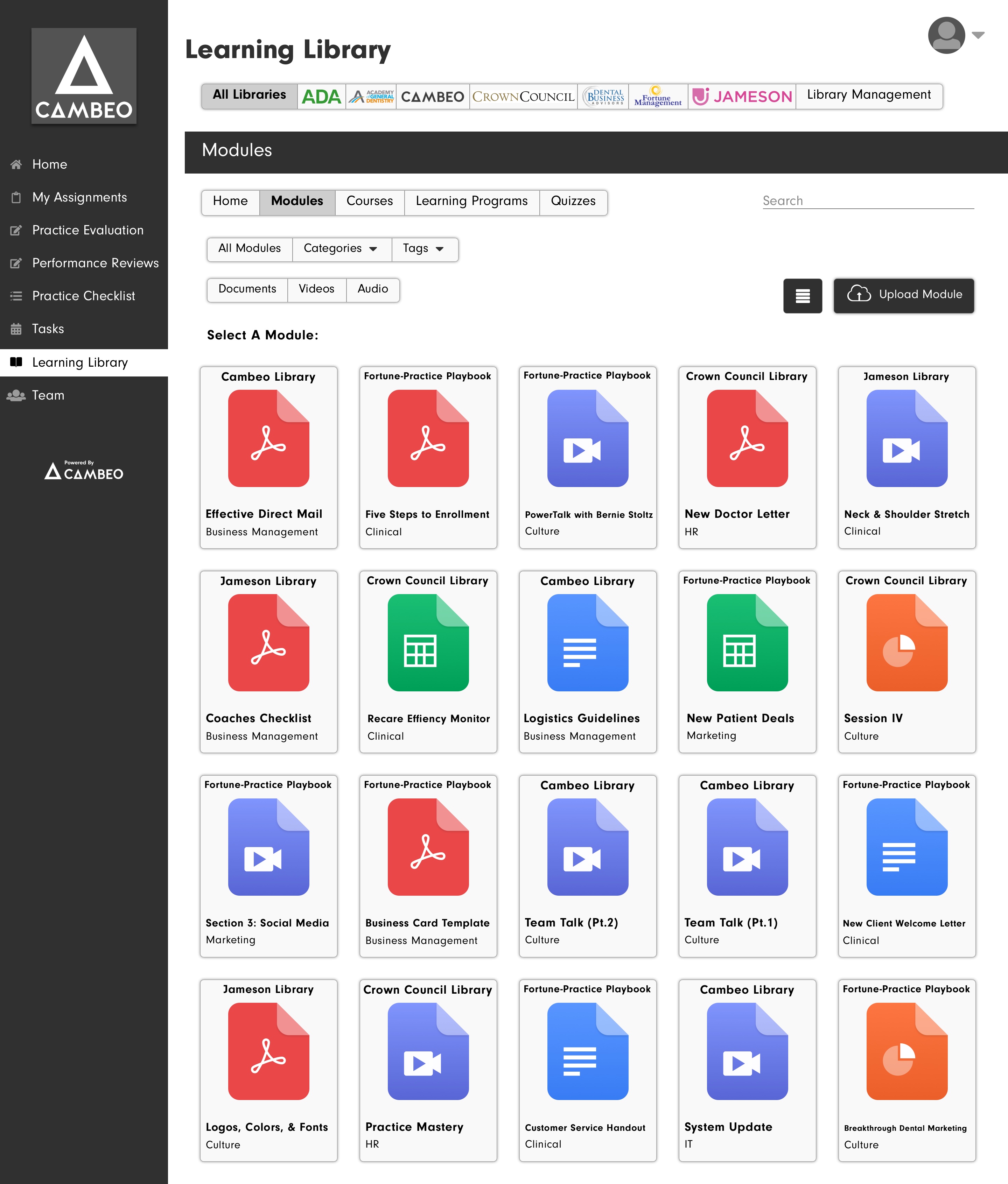This screenshot has width=1008, height=1184.
Task: Filter modules by Videos
Action: [316, 289]
